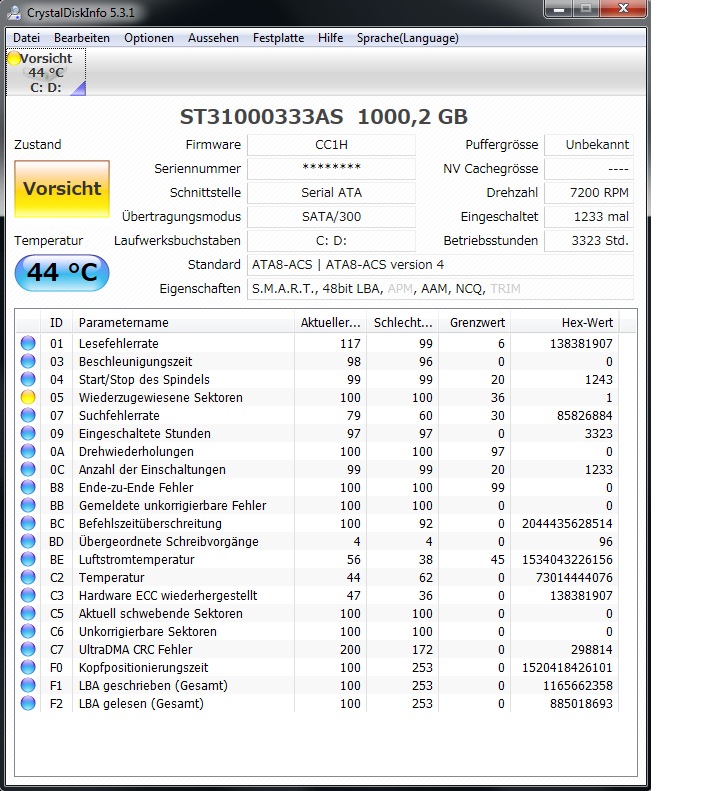Click the status dot for Luftstromtemperatur
Screen dimensions: 712x791
28,559
